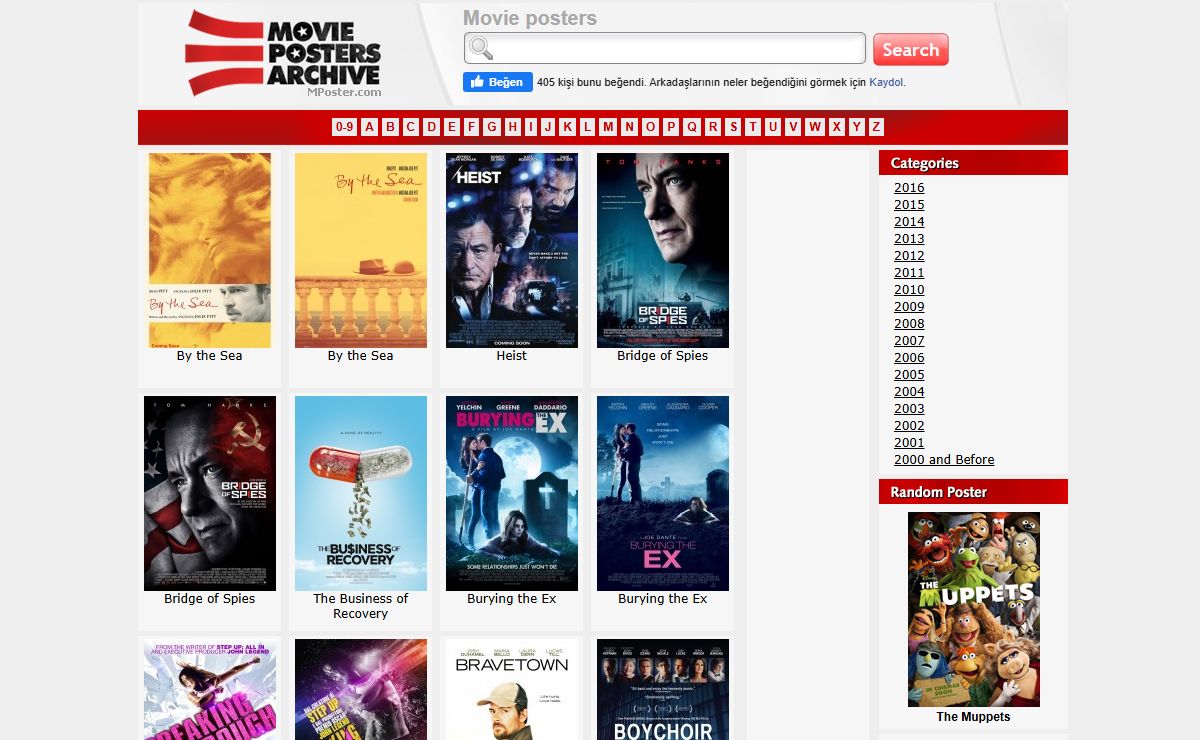Open the 2009 category
This screenshot has width=1200, height=740.
909,307
